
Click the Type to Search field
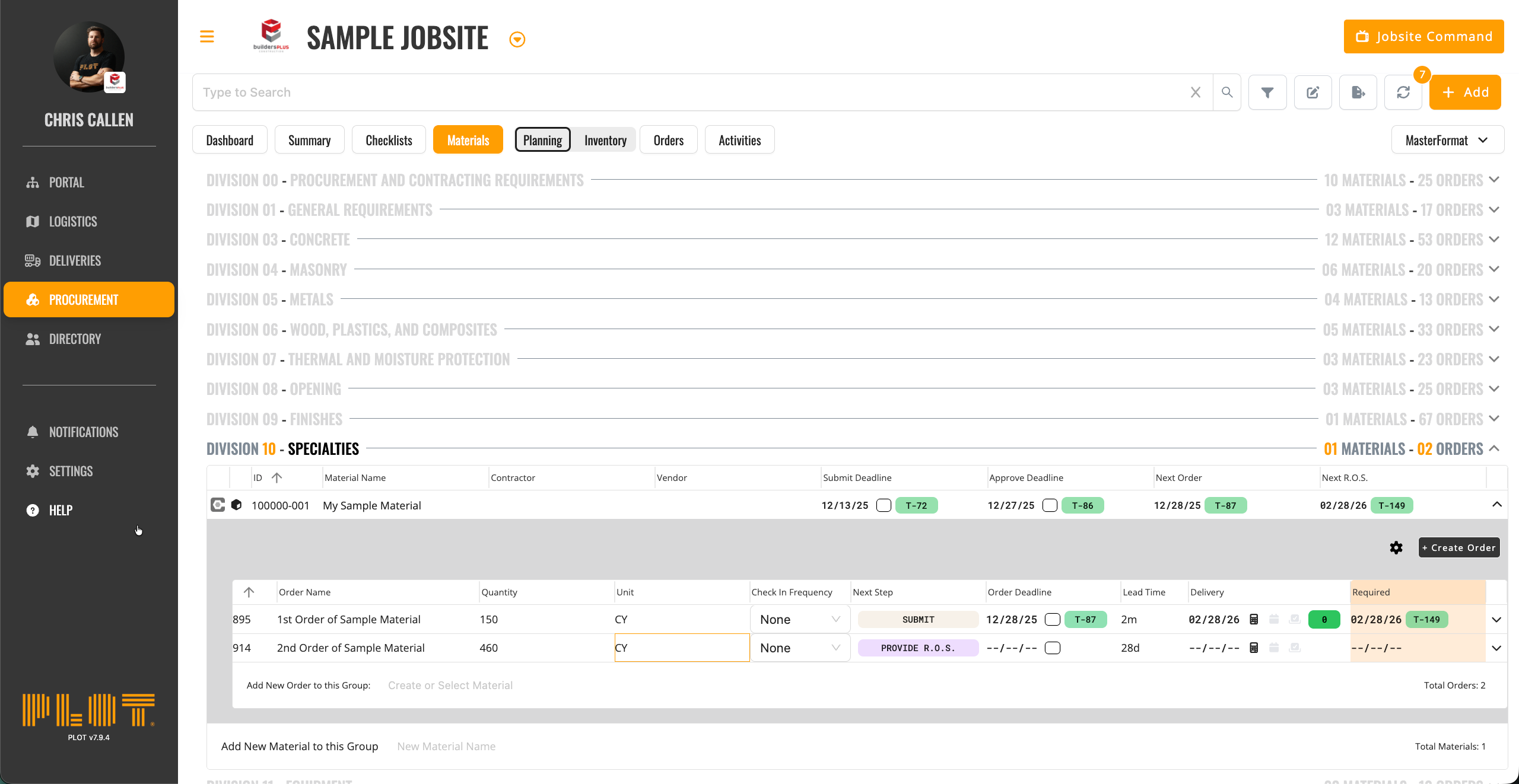pos(688,93)
